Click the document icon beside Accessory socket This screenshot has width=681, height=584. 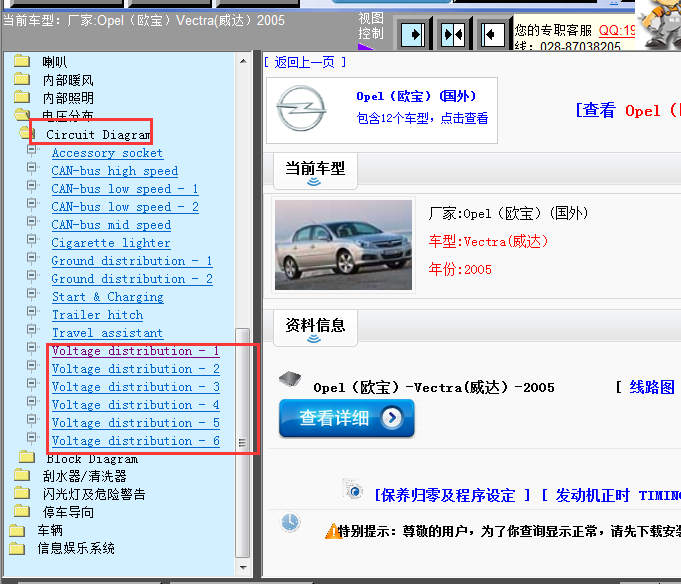pyautogui.click(x=32, y=150)
